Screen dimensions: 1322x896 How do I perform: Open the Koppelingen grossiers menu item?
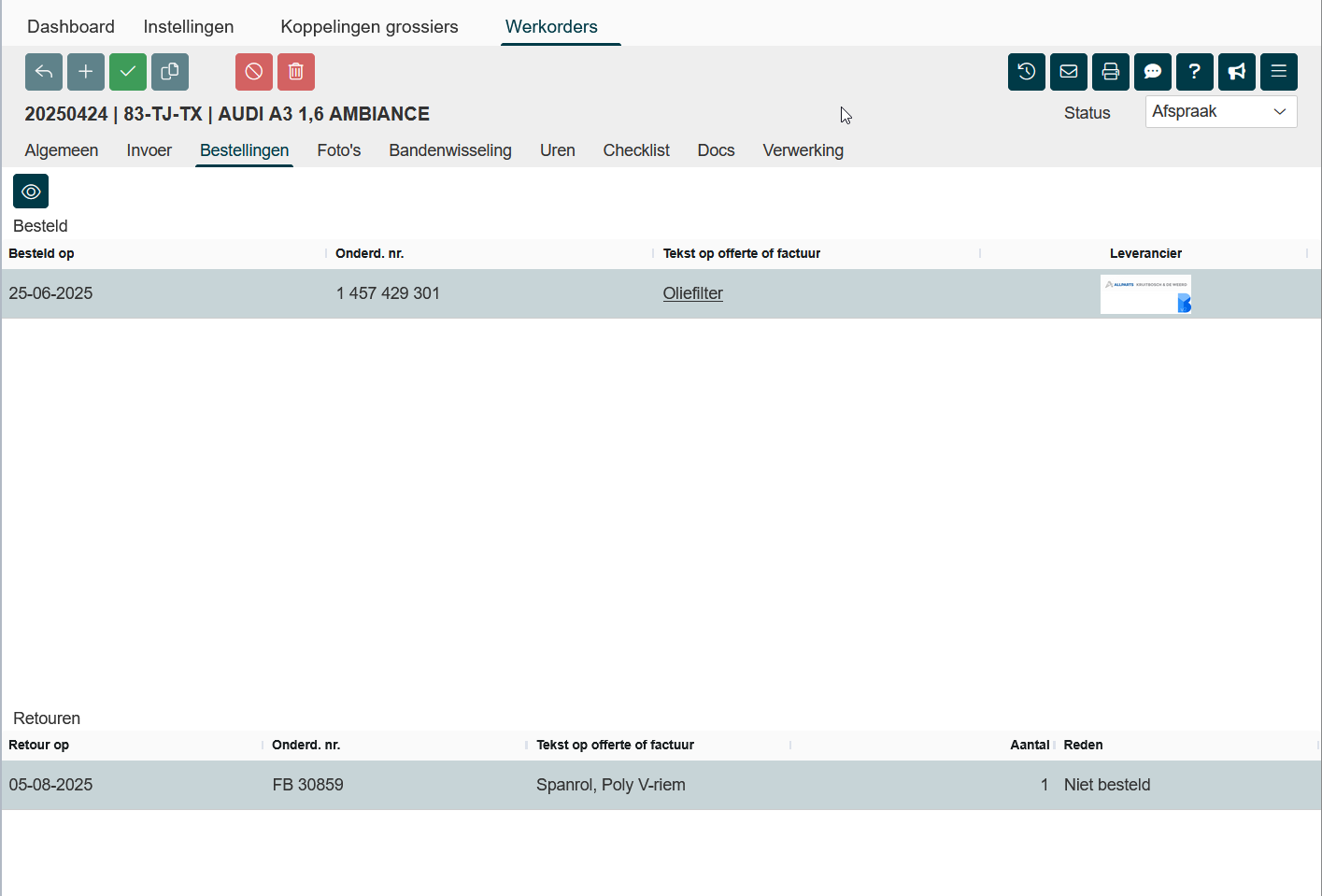point(369,27)
